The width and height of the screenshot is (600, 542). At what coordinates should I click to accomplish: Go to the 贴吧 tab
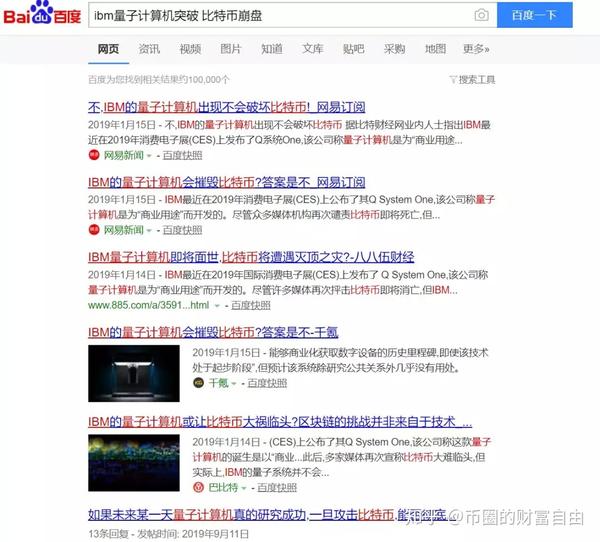[x=354, y=49]
